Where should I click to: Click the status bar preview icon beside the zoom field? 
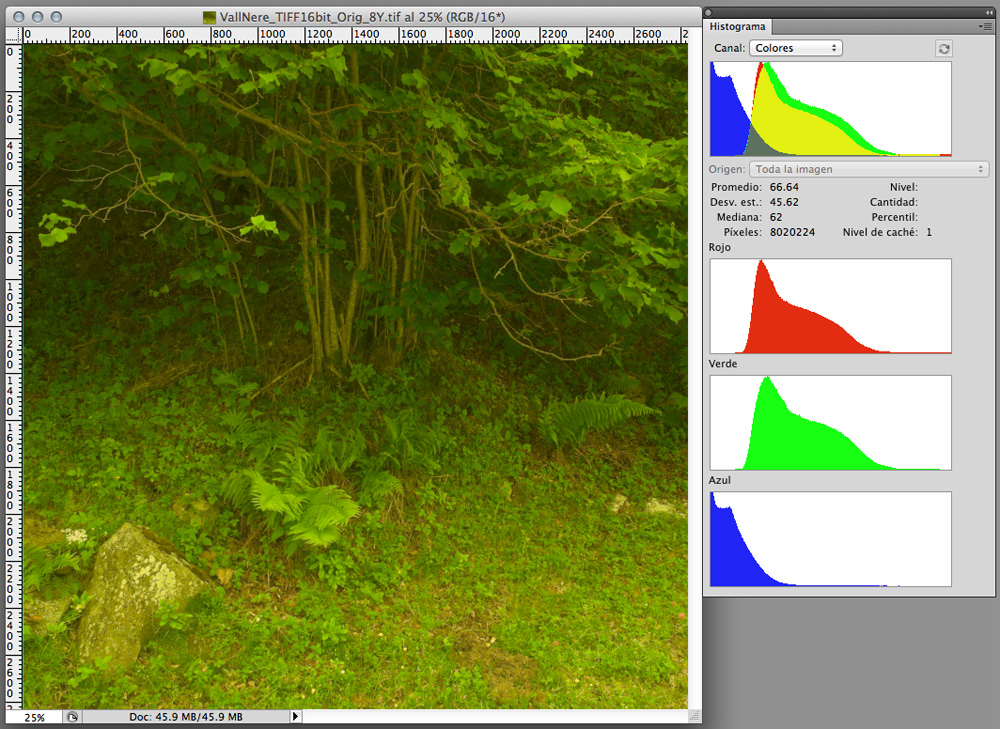coord(72,717)
